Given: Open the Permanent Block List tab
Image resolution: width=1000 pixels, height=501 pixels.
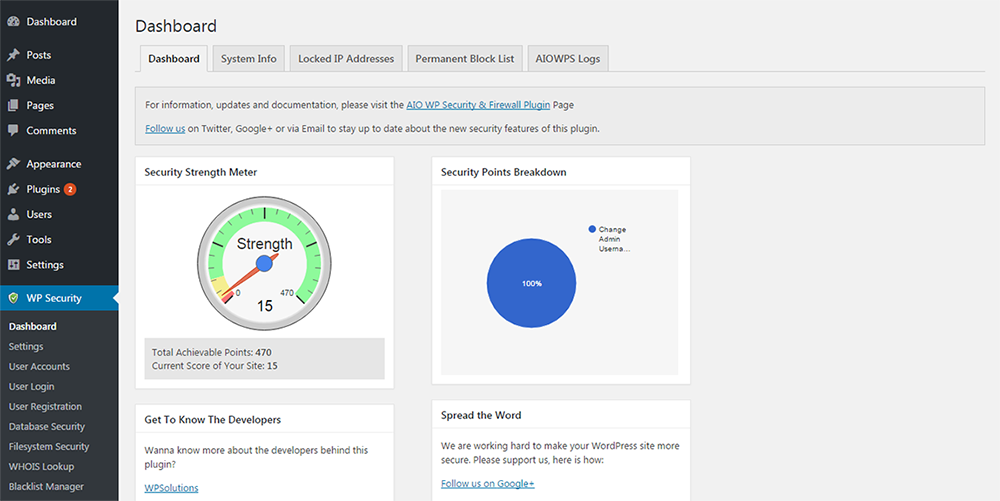Looking at the screenshot, I should (x=465, y=59).
